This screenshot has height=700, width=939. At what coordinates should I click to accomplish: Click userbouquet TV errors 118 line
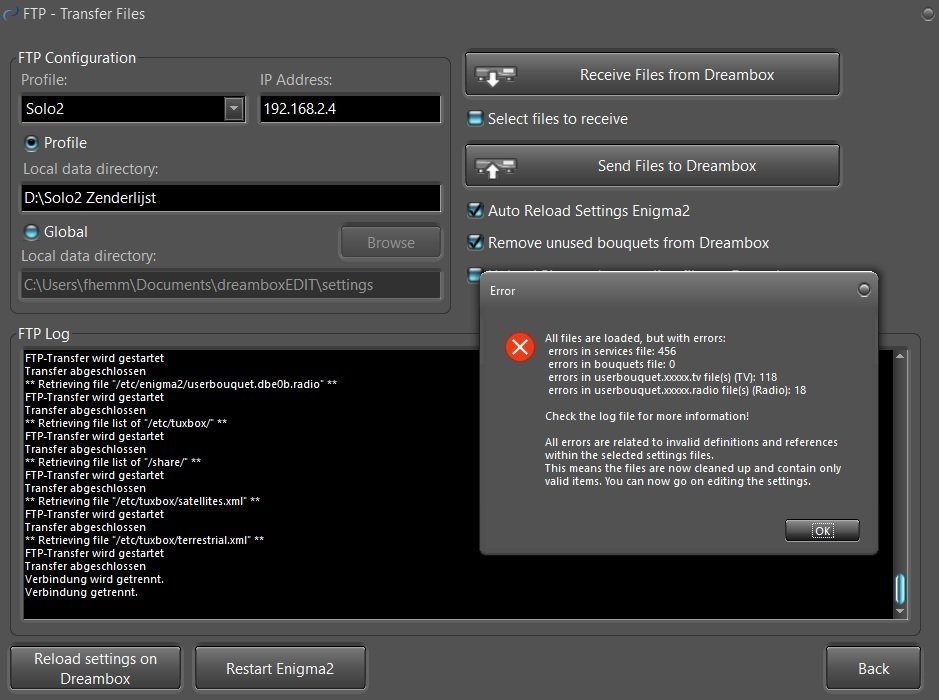pyautogui.click(x=662, y=377)
